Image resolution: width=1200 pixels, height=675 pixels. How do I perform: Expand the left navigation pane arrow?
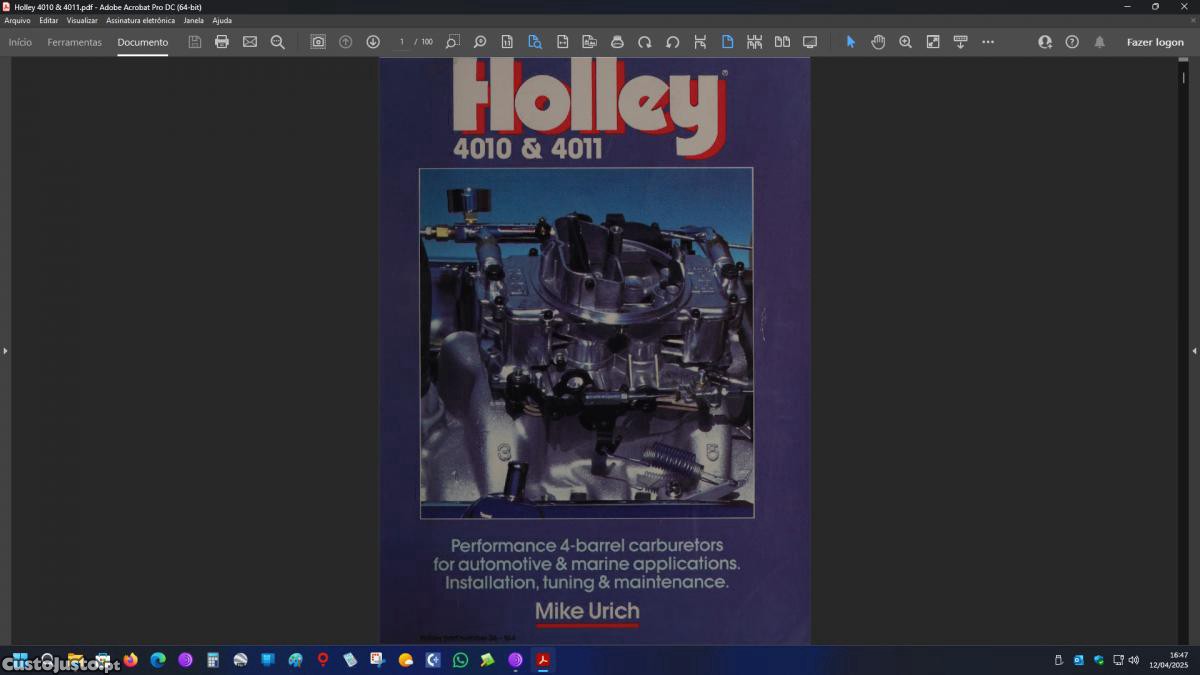click(5, 351)
